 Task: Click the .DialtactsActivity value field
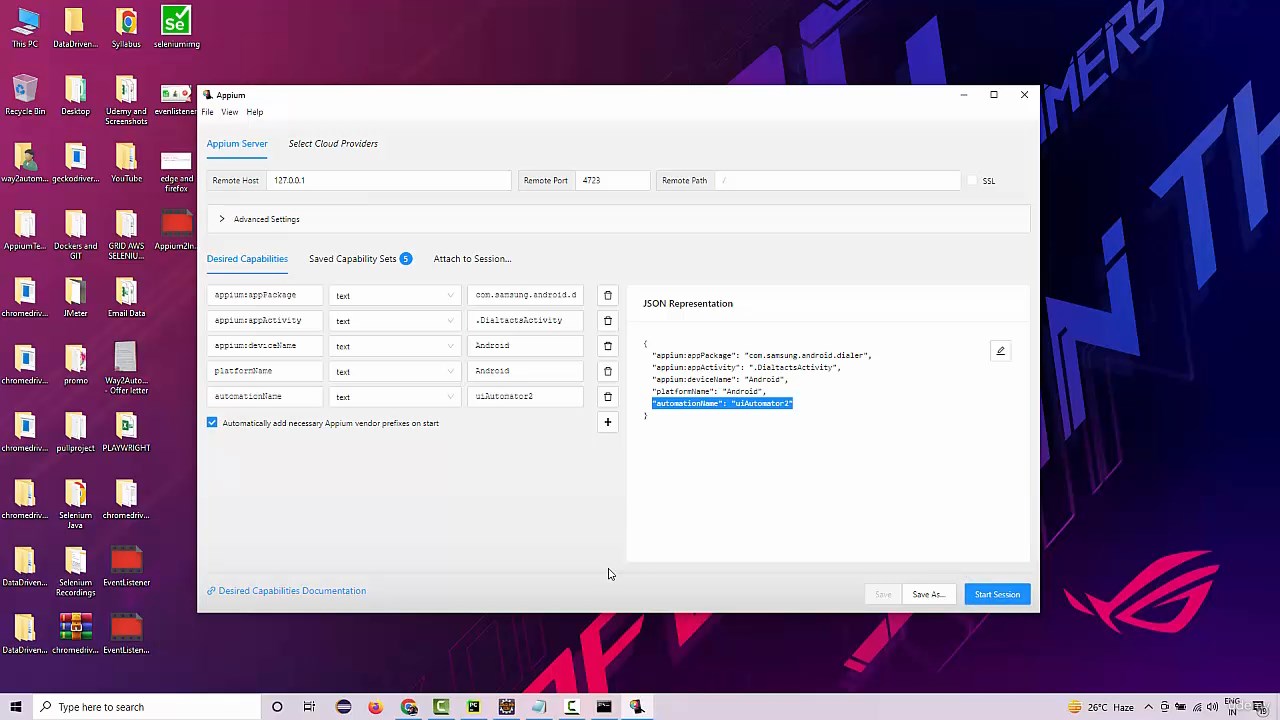point(527,320)
